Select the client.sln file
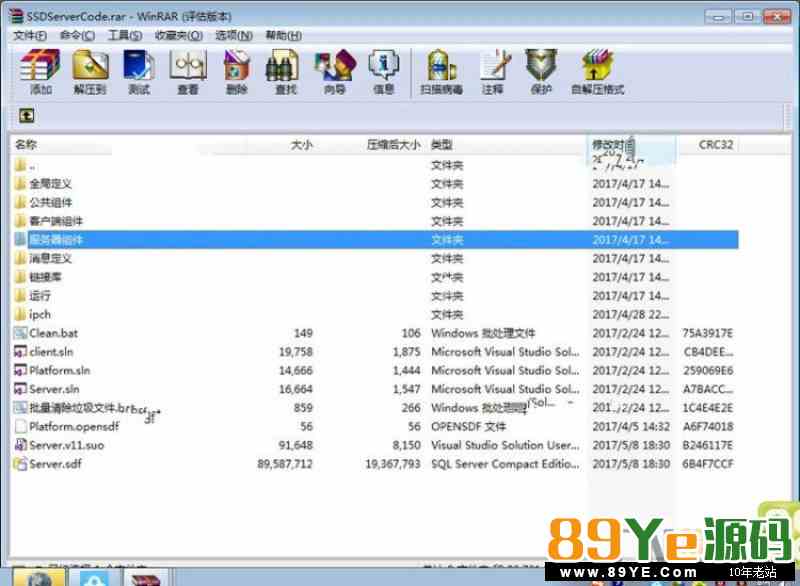 (x=375, y=352)
